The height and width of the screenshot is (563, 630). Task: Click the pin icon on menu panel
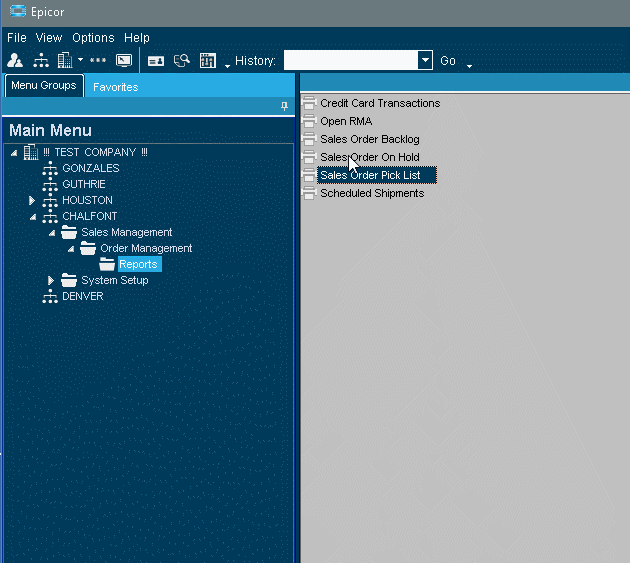(x=284, y=106)
